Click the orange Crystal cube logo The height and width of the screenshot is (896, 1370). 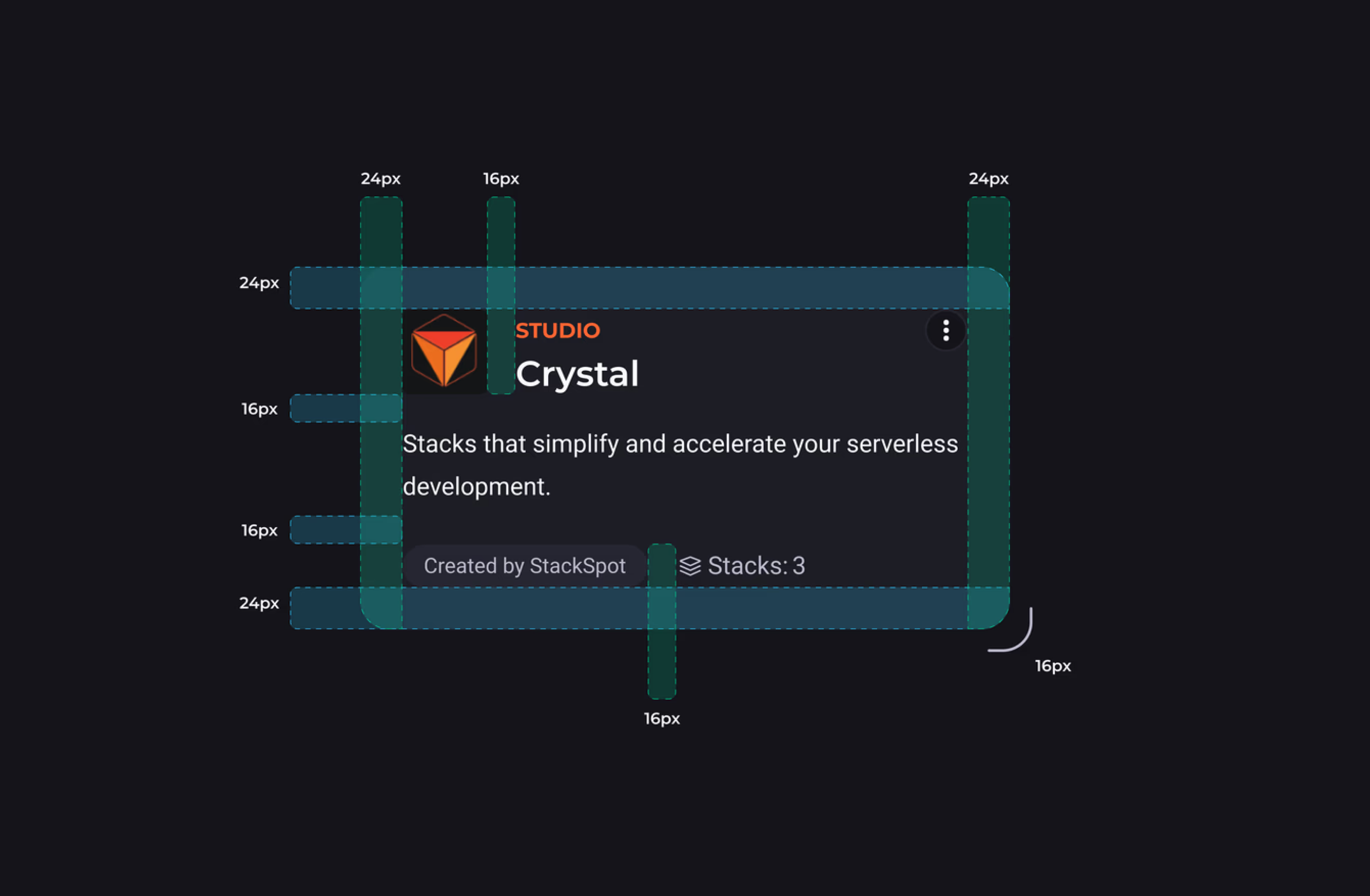pyautogui.click(x=444, y=351)
